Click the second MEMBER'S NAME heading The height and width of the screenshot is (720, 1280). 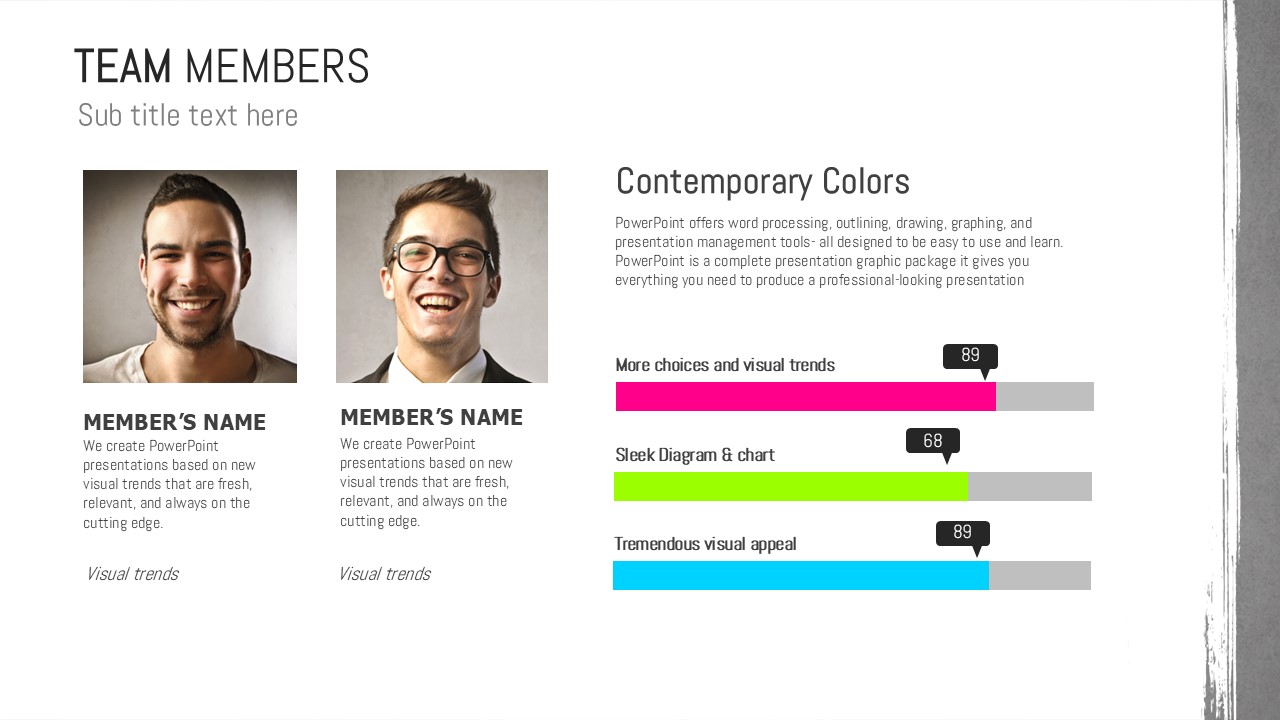431,417
